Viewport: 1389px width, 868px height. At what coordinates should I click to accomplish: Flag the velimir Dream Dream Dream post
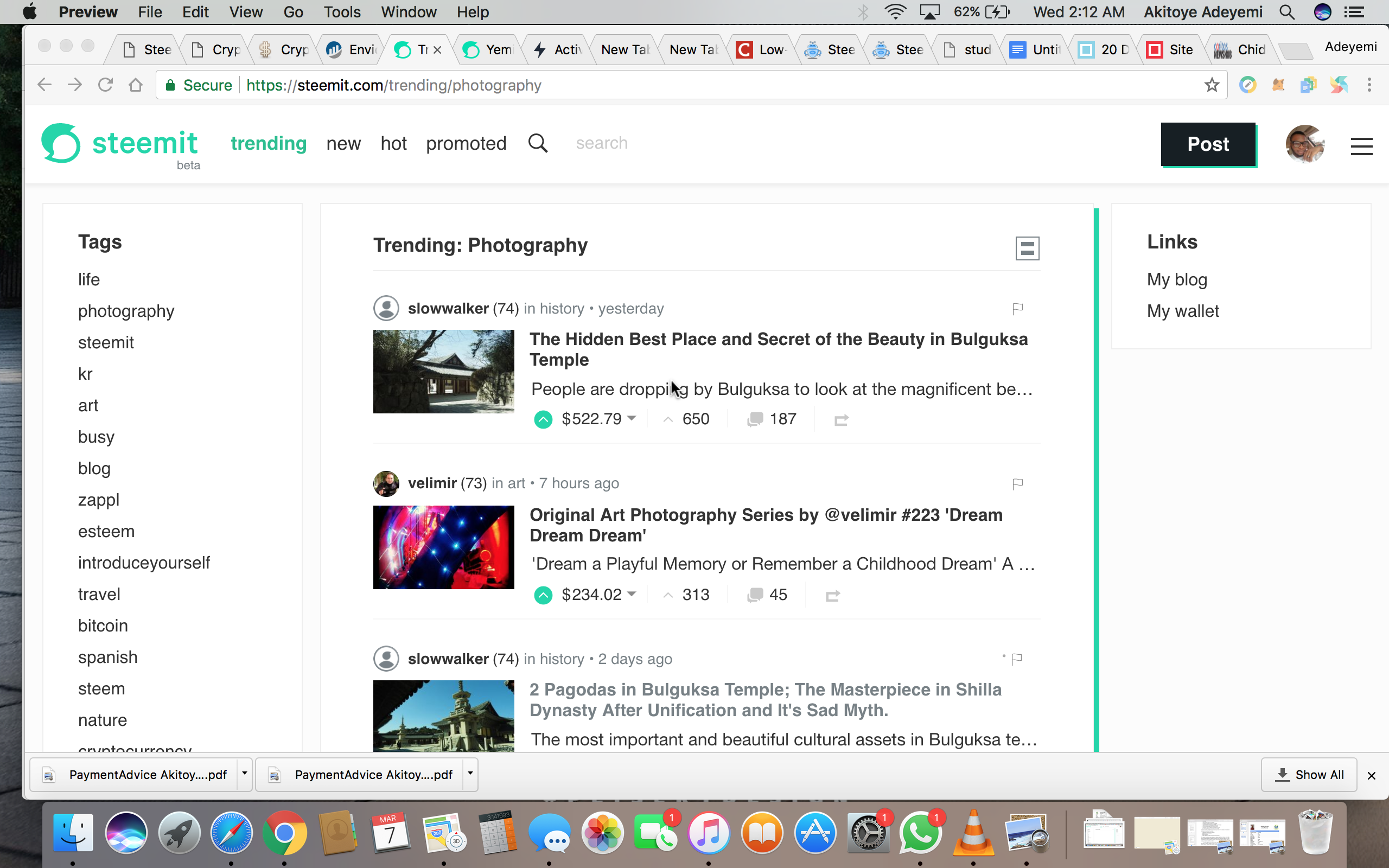coord(1018,484)
